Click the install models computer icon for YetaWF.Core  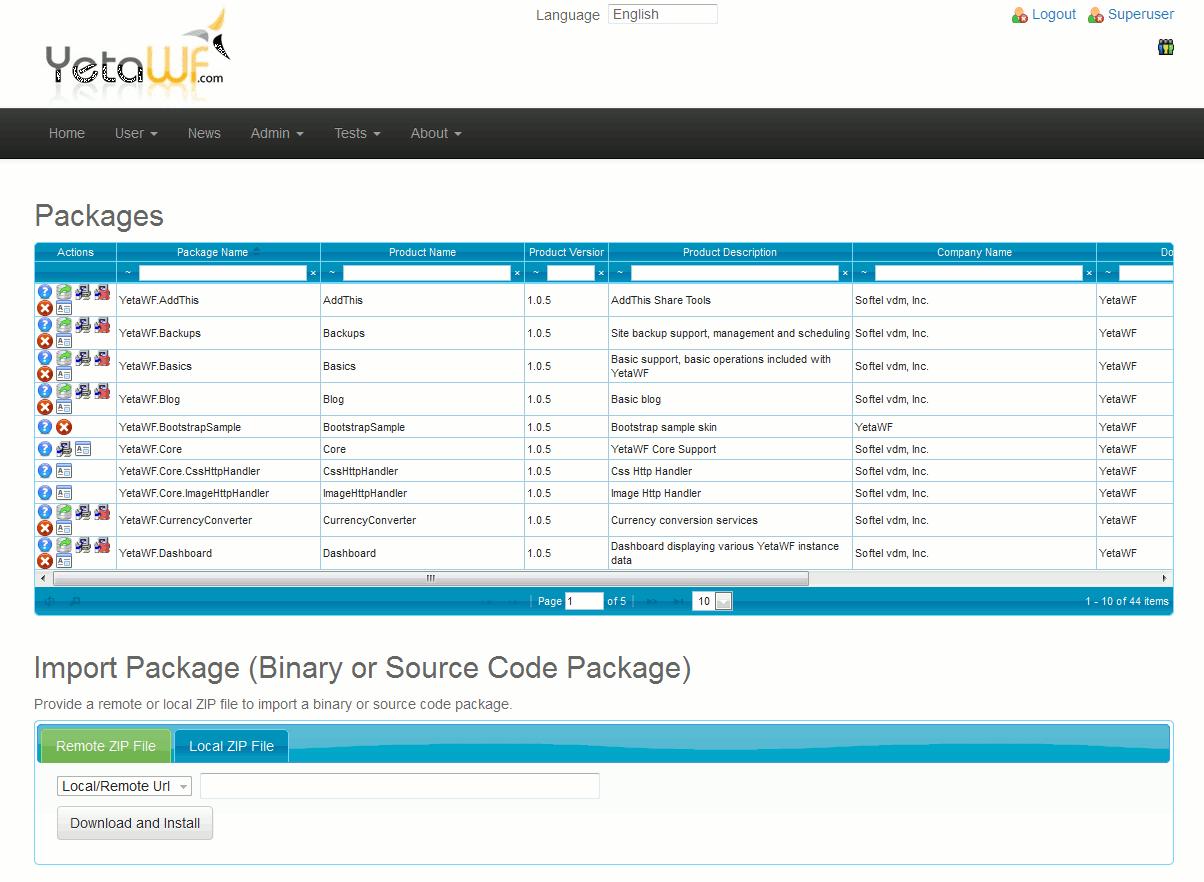[64, 449]
